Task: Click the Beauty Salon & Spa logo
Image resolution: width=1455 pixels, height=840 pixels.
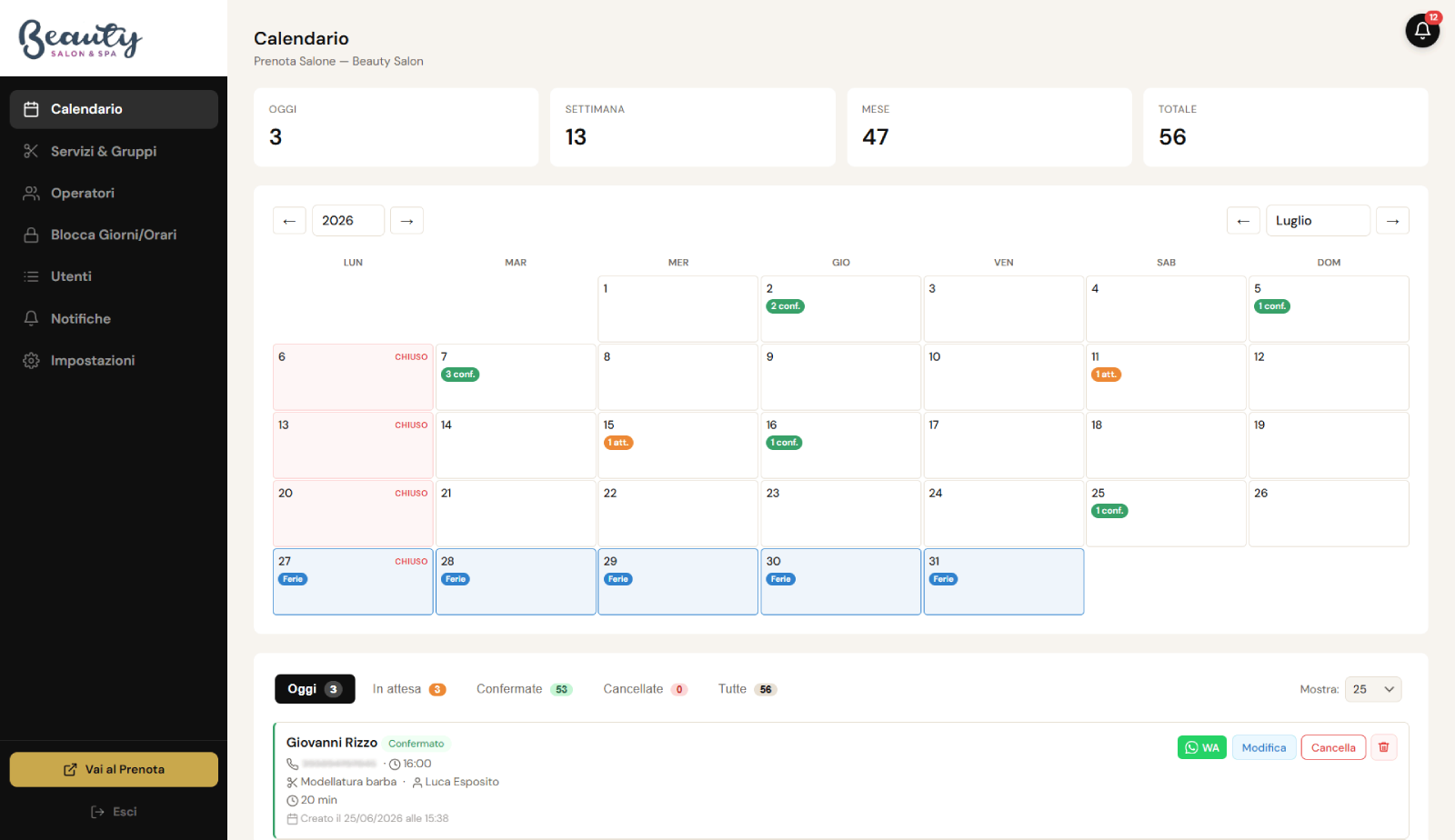Action: 80,39
